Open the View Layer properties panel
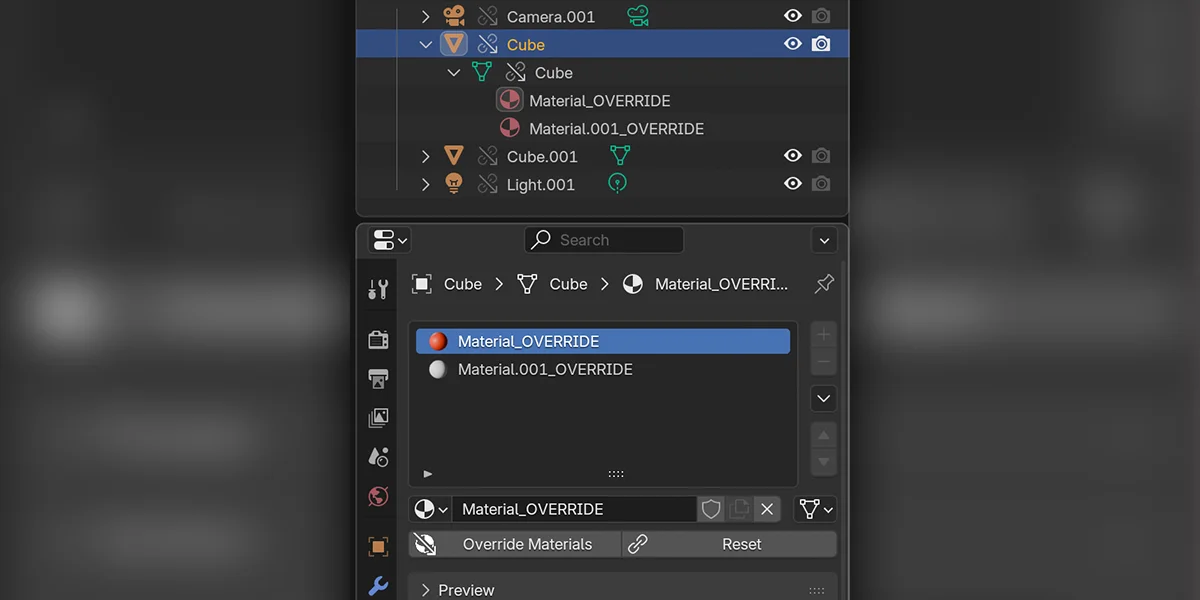Image resolution: width=1200 pixels, height=600 pixels. click(x=378, y=417)
